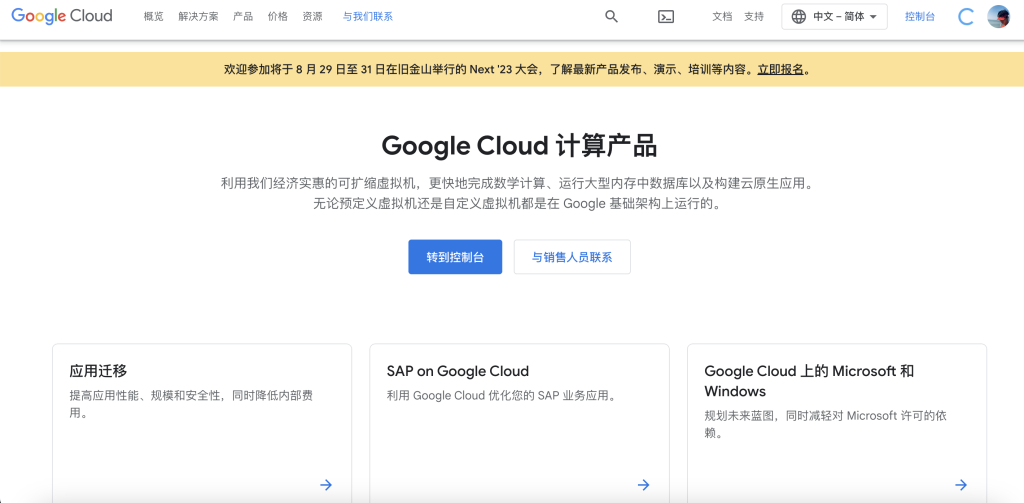
Task: Open the 支持 link
Action: point(754,17)
